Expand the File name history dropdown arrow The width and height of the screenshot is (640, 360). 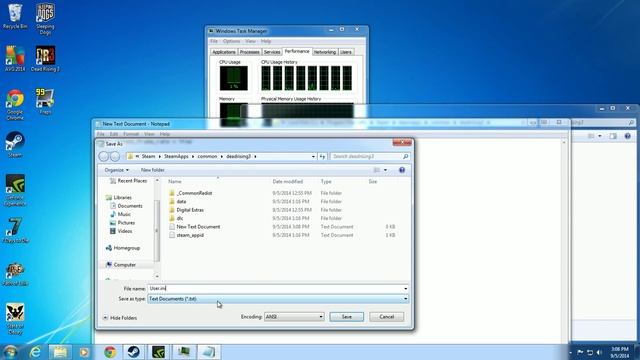point(405,289)
